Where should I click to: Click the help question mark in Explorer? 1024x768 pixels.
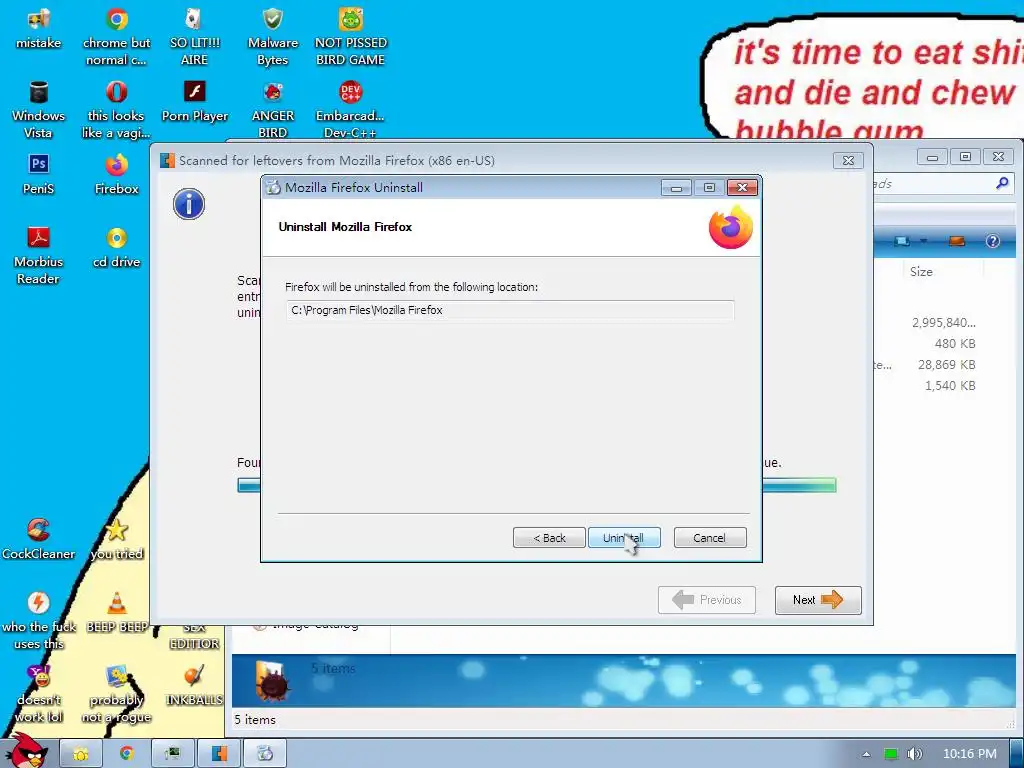993,241
